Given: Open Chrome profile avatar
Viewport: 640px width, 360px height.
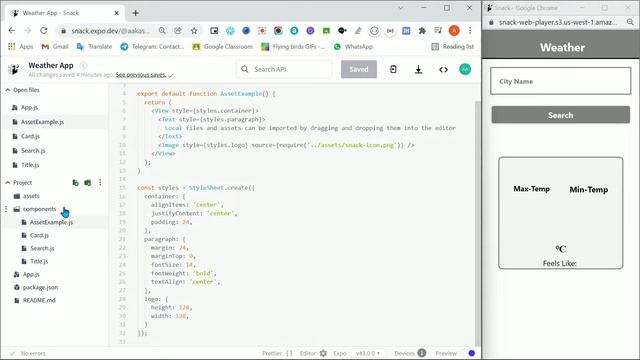Looking at the screenshot, I should point(454,31).
